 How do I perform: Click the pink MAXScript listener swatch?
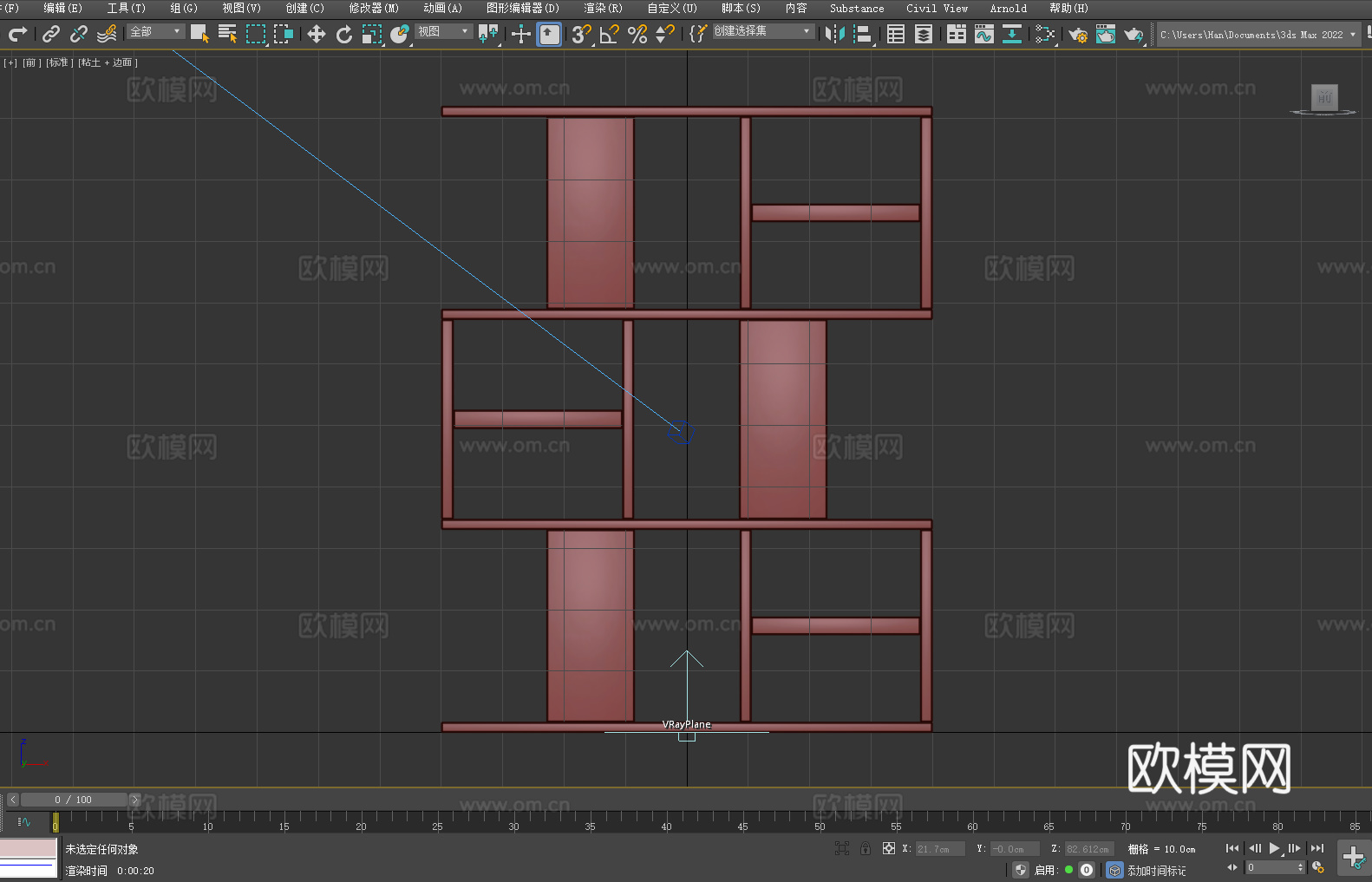click(x=28, y=848)
